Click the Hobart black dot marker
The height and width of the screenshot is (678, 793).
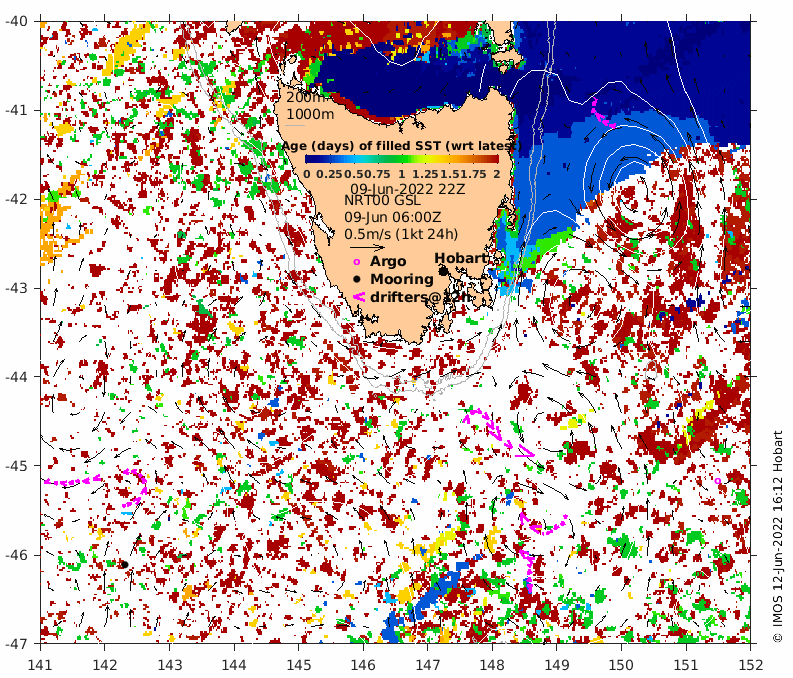pos(443,272)
